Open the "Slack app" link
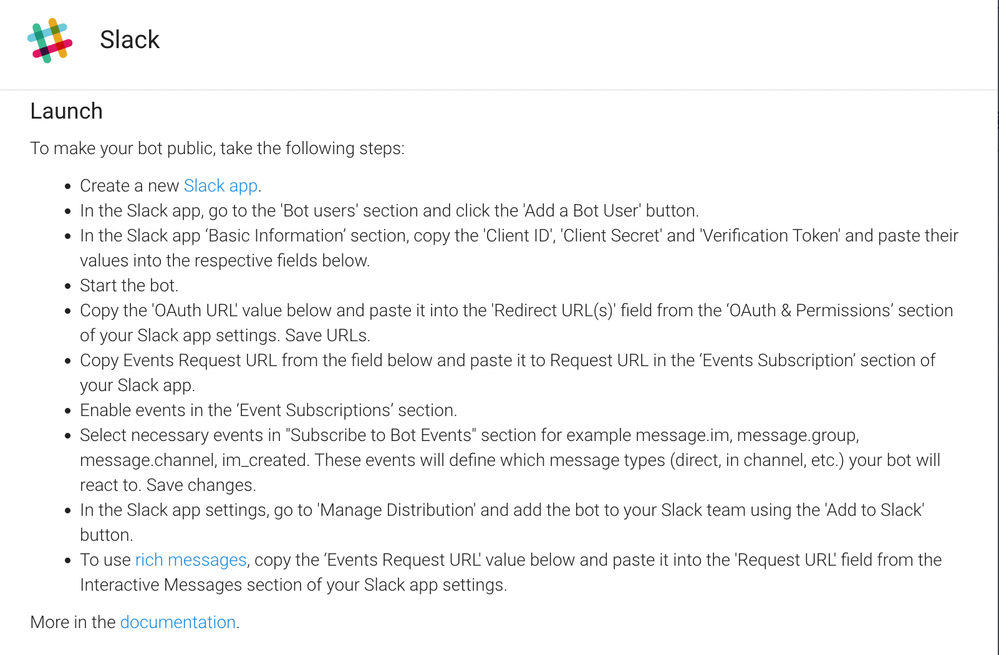This screenshot has width=999, height=655. coord(220,185)
